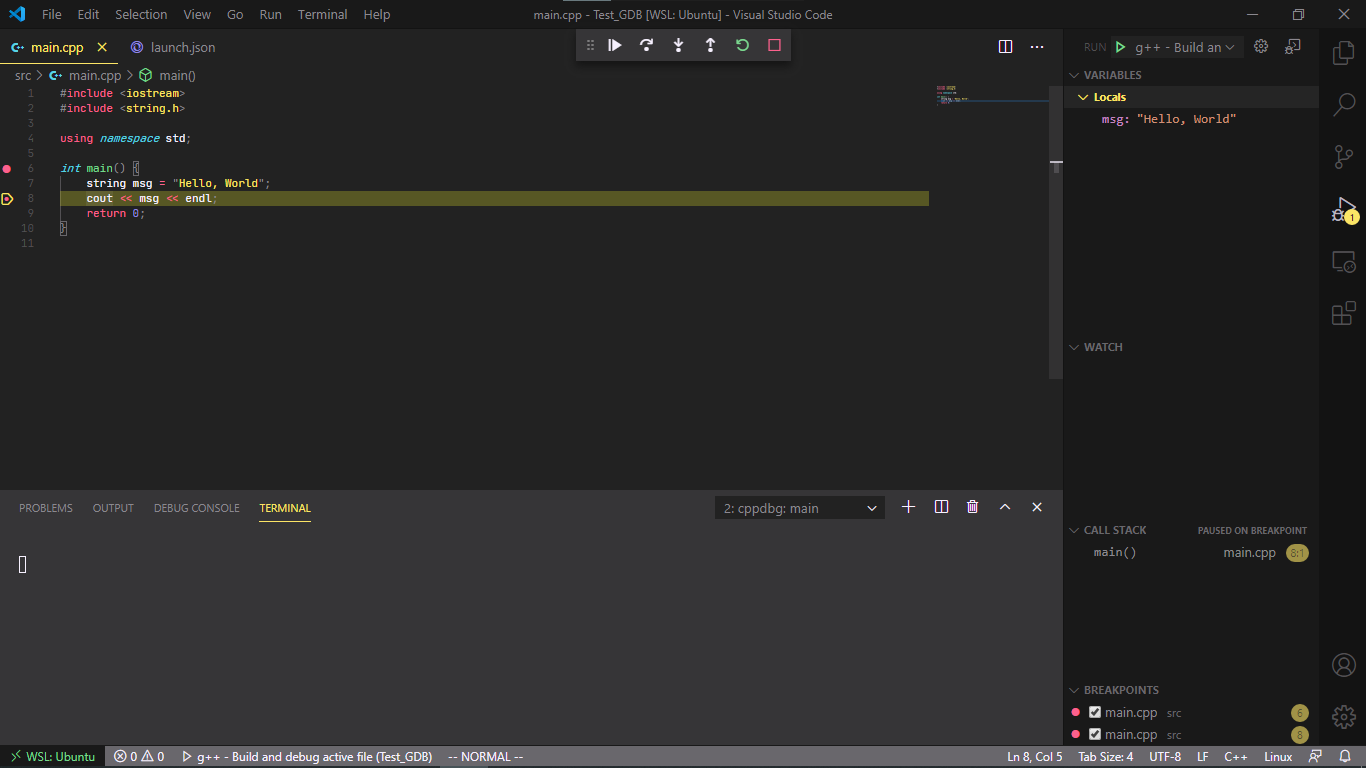
Task: Disable the breakpoint dot on line 6
Action: tap(7, 168)
